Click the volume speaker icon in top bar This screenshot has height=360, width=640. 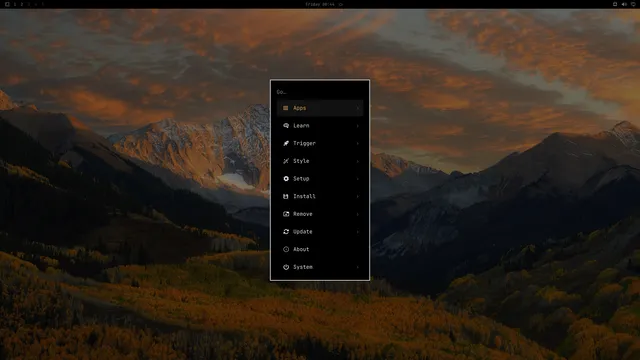click(624, 4)
